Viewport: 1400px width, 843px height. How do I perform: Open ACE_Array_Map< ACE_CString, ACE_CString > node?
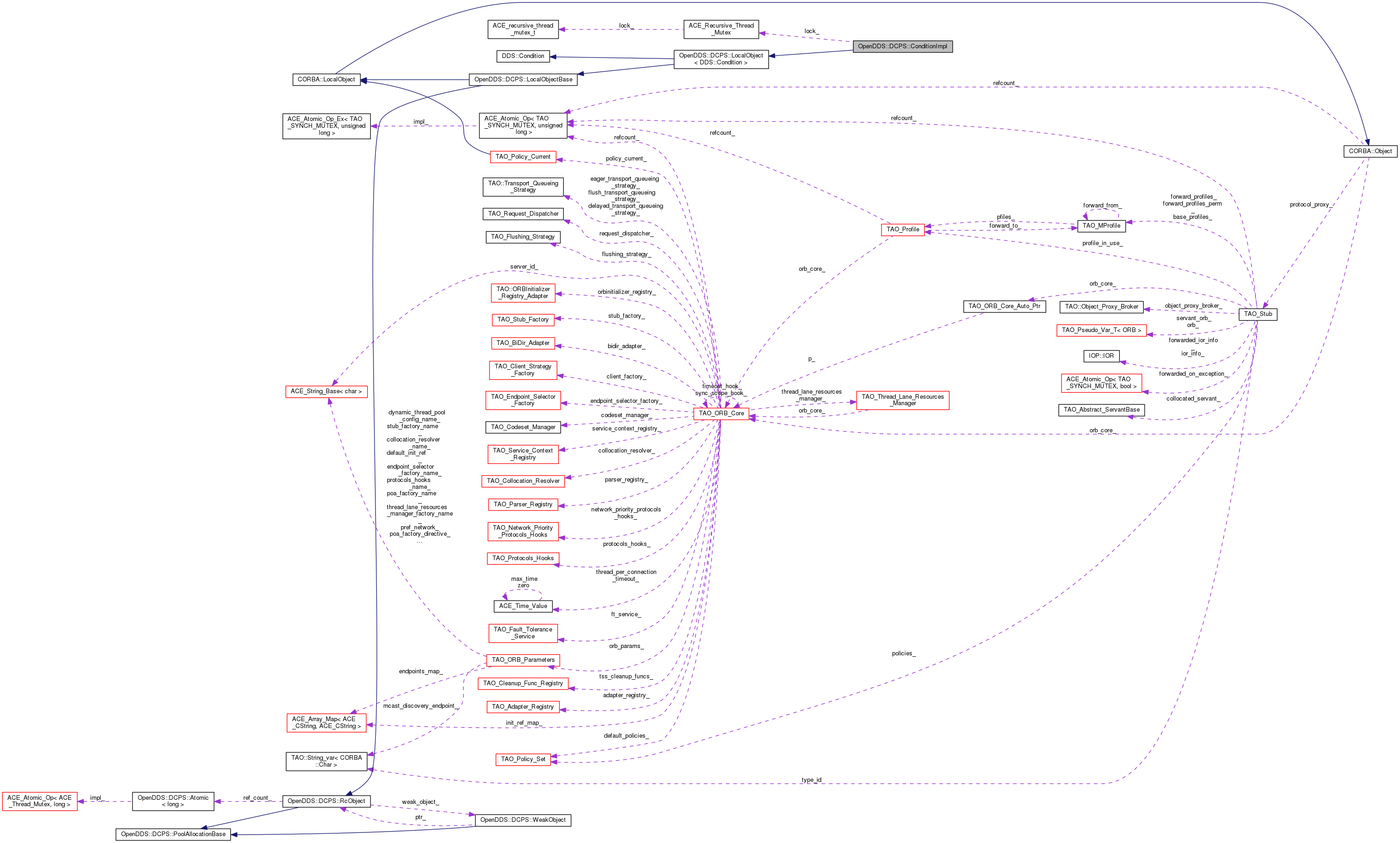[x=326, y=723]
